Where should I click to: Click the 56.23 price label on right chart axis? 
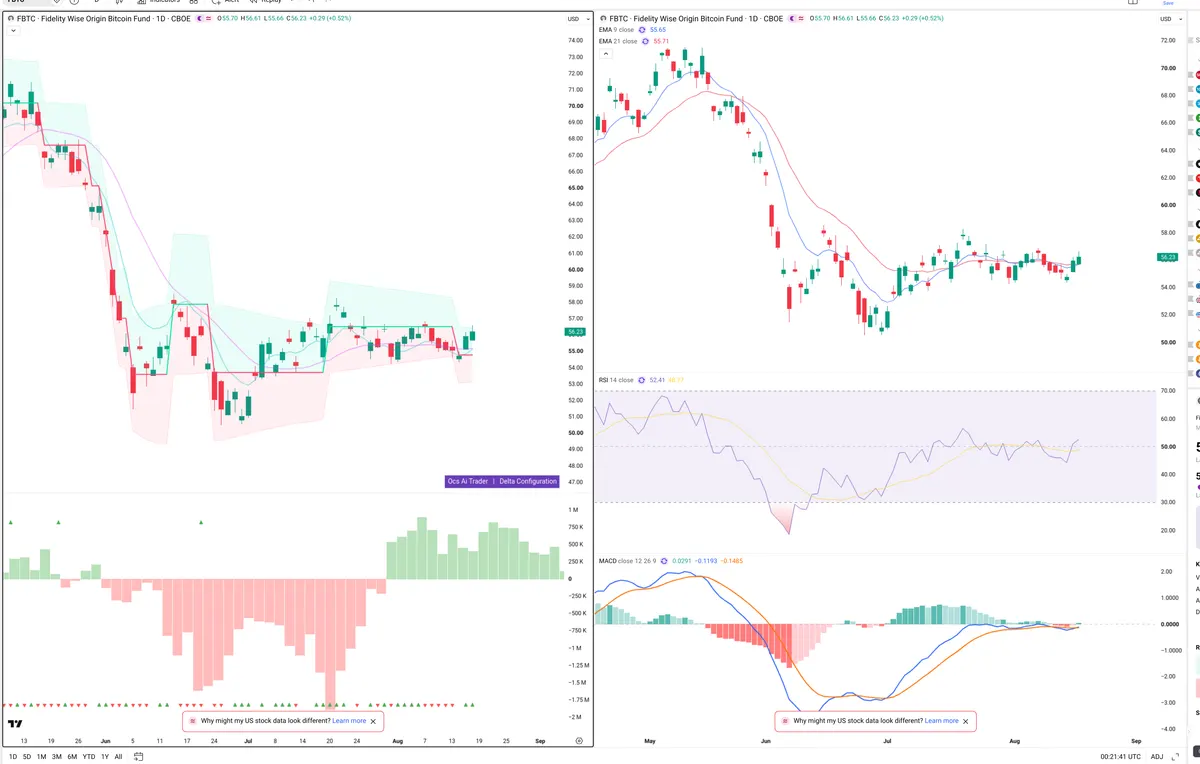pos(1167,257)
